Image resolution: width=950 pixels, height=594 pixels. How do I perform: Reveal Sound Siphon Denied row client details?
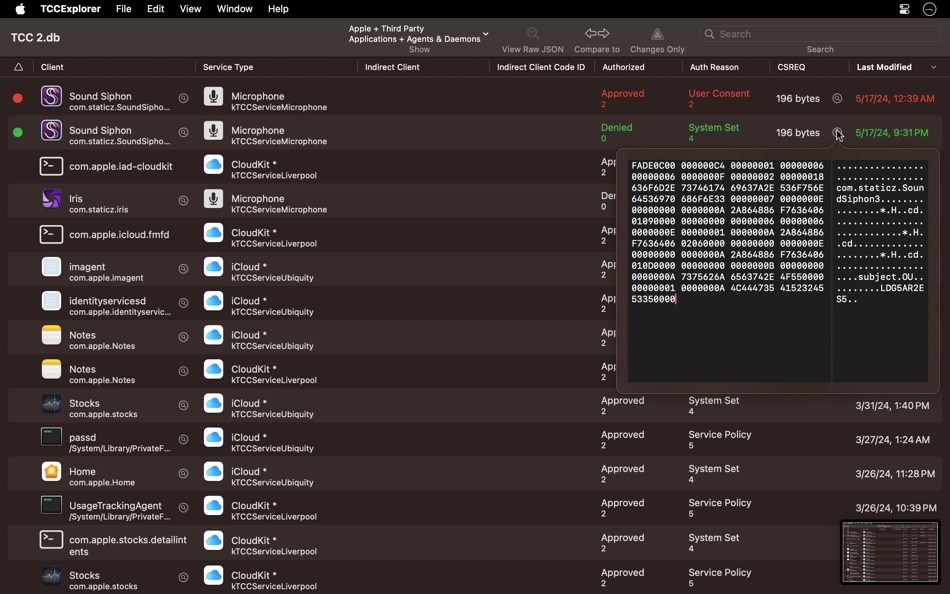coord(183,132)
